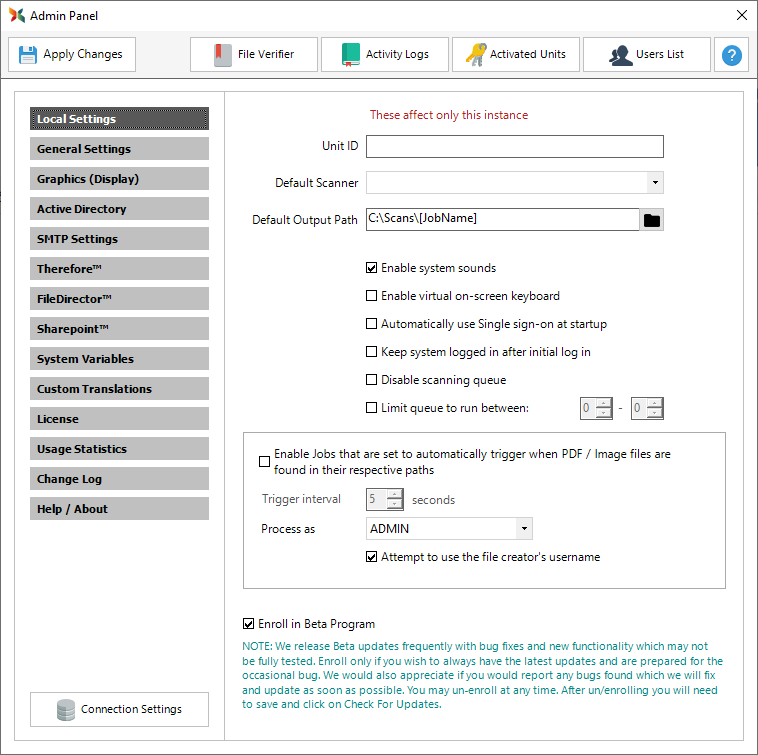This screenshot has width=758, height=755.
Task: Expand the Default Scanner dropdown
Action: coord(654,182)
